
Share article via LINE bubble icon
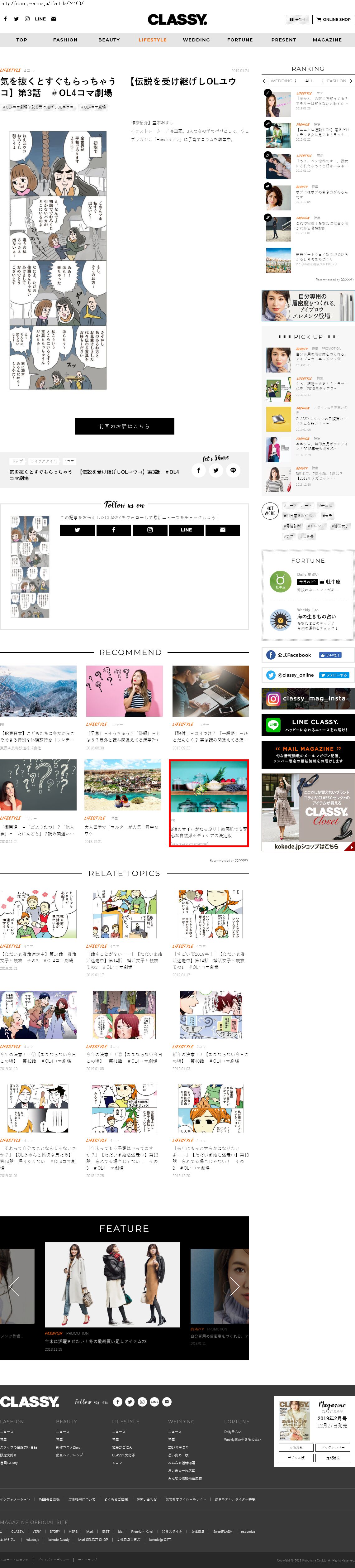click(233, 470)
